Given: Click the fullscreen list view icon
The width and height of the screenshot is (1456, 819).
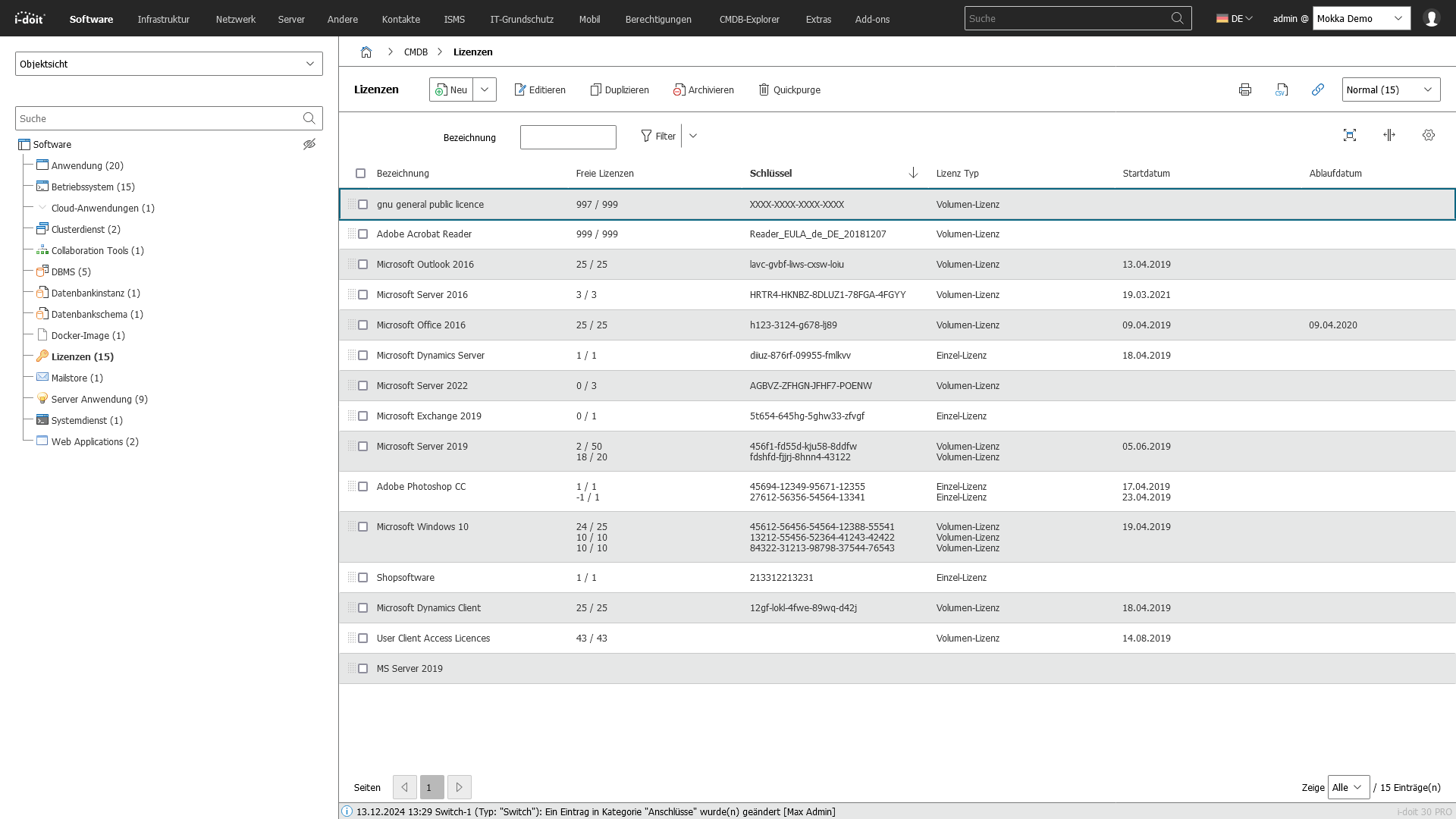Looking at the screenshot, I should pyautogui.click(x=1350, y=135).
